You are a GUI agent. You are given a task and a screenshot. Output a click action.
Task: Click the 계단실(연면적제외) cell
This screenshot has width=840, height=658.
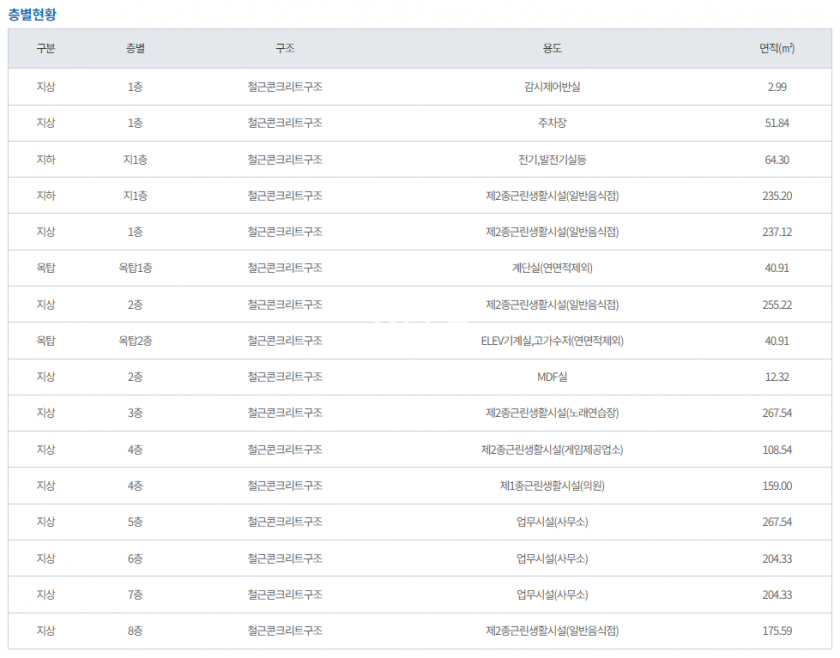tap(552, 268)
